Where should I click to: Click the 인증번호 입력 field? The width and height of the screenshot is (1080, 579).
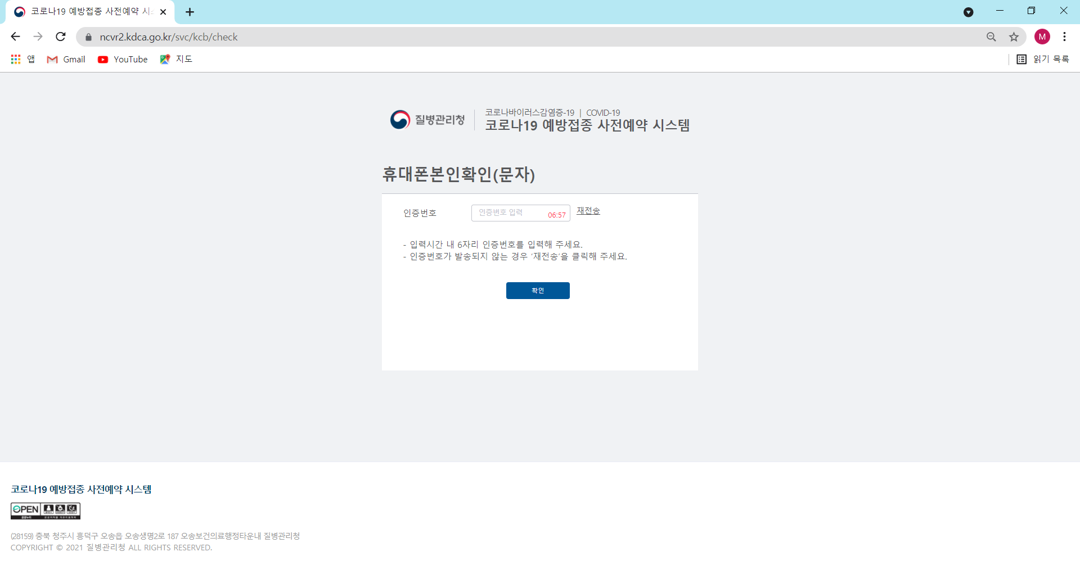[x=521, y=213]
